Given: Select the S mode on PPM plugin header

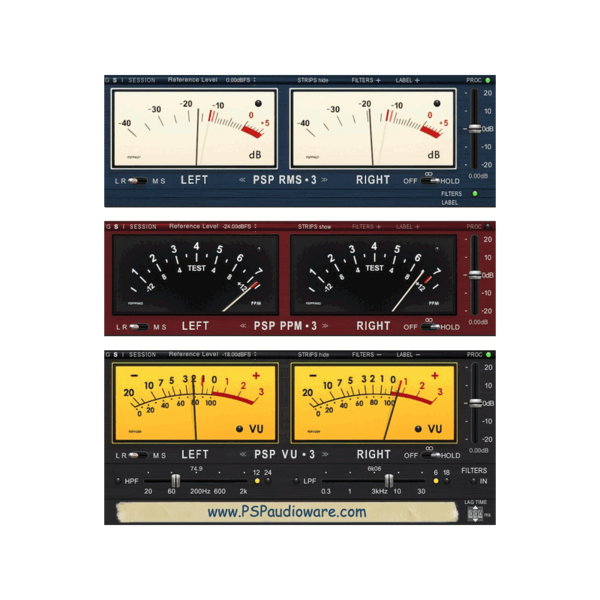Looking at the screenshot, I should [x=116, y=227].
